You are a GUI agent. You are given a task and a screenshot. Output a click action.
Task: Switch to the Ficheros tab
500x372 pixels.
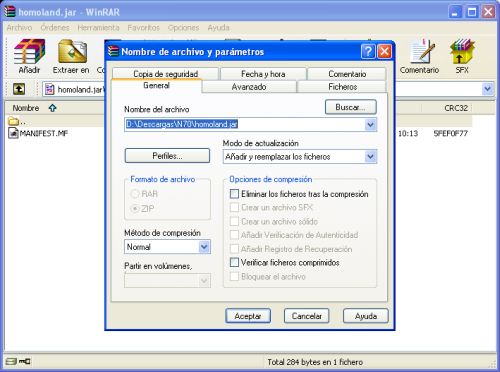click(x=342, y=87)
